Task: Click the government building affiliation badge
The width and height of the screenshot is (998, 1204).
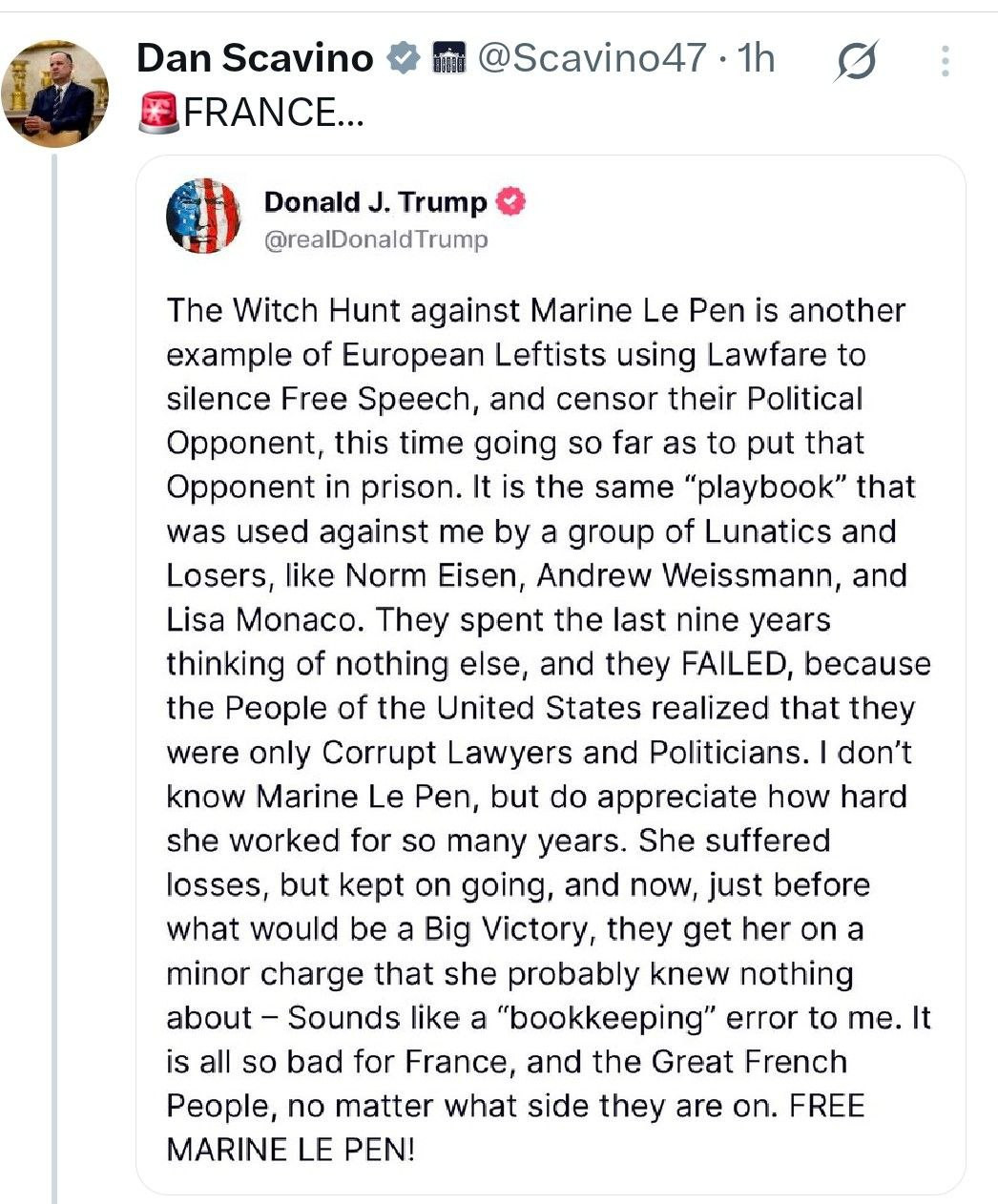Action: [447, 59]
